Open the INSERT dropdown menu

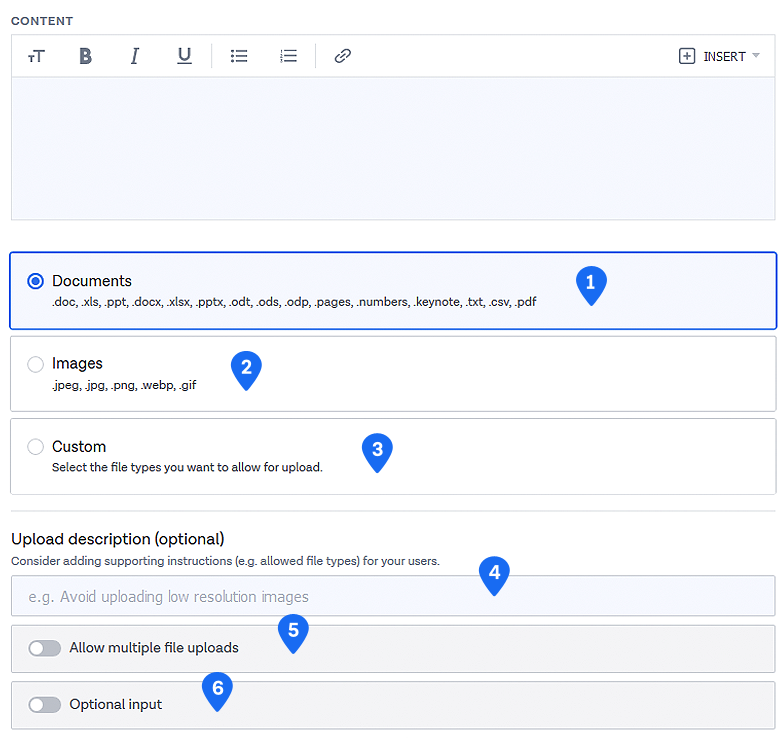click(719, 56)
